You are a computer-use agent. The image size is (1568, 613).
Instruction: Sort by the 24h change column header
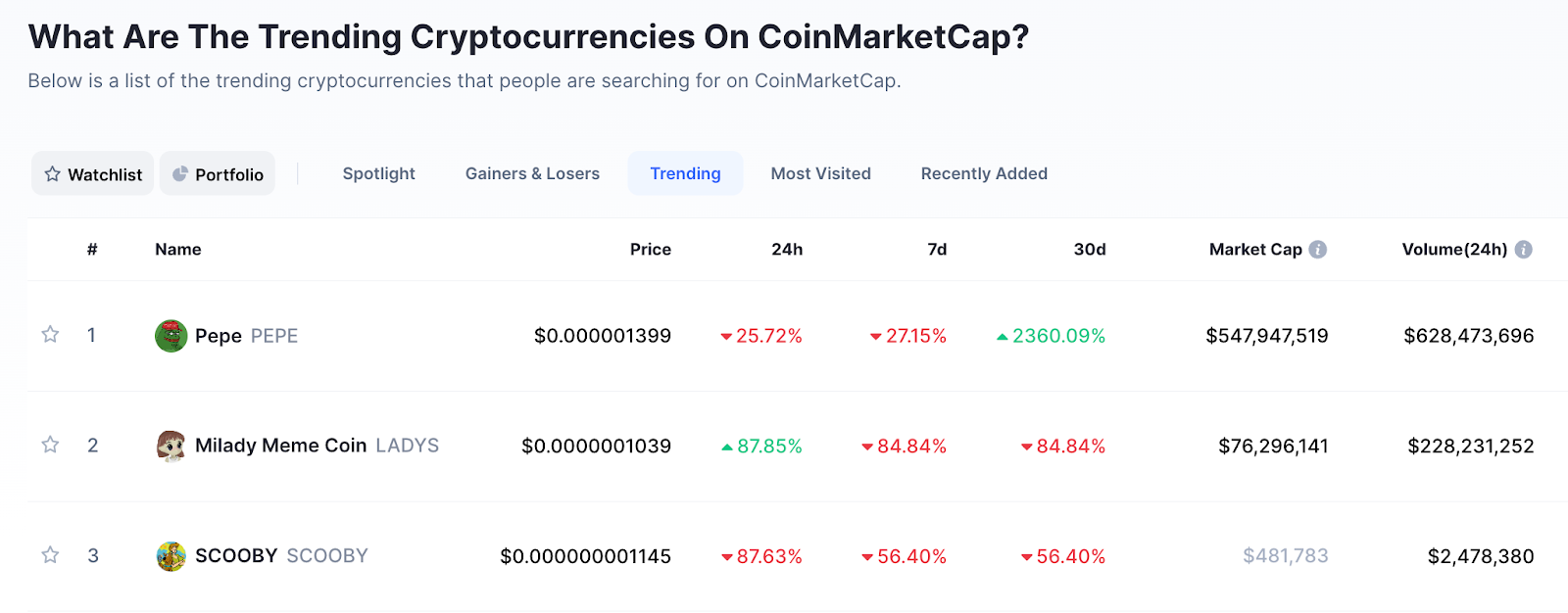786,250
